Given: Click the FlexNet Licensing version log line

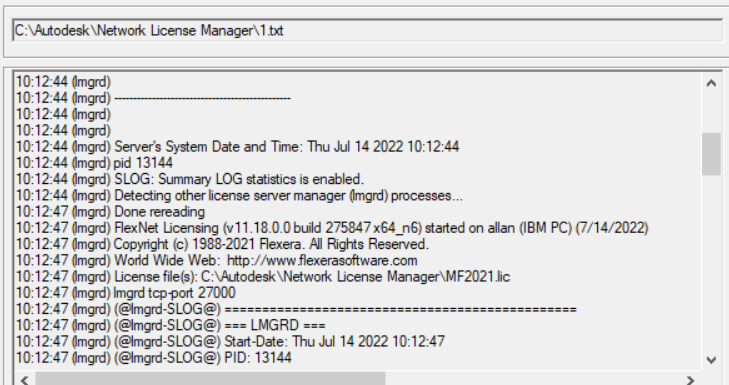Looking at the screenshot, I should [x=332, y=228].
